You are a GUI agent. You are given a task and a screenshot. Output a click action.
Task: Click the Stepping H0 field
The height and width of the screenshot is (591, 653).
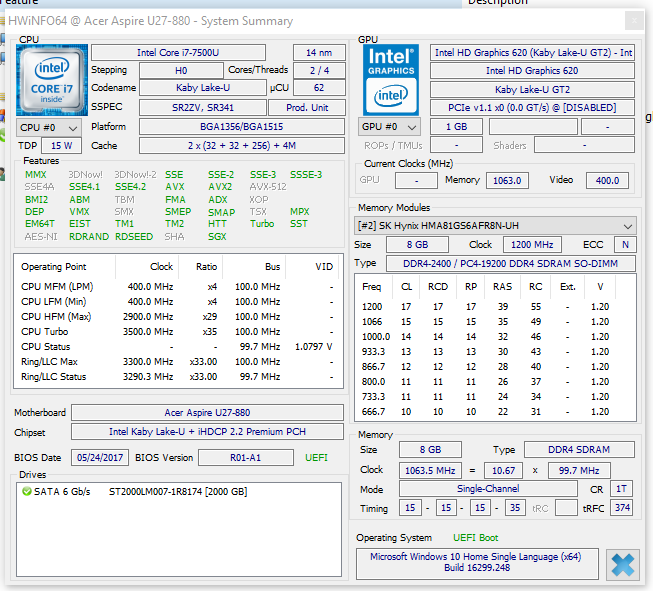[181, 70]
